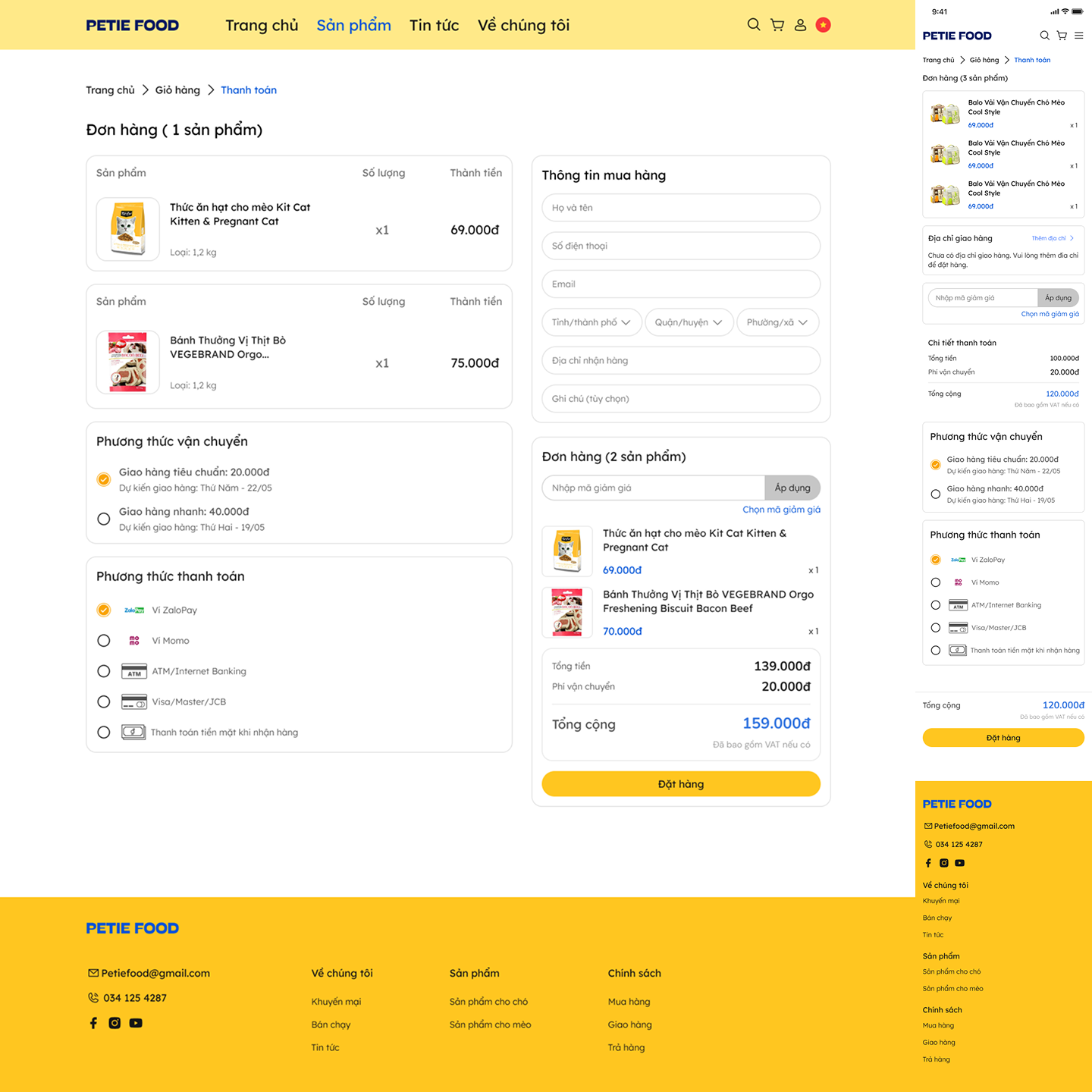
Task: Open Sản phẩm cho mèo in desktop footer
Action: coord(490,1025)
